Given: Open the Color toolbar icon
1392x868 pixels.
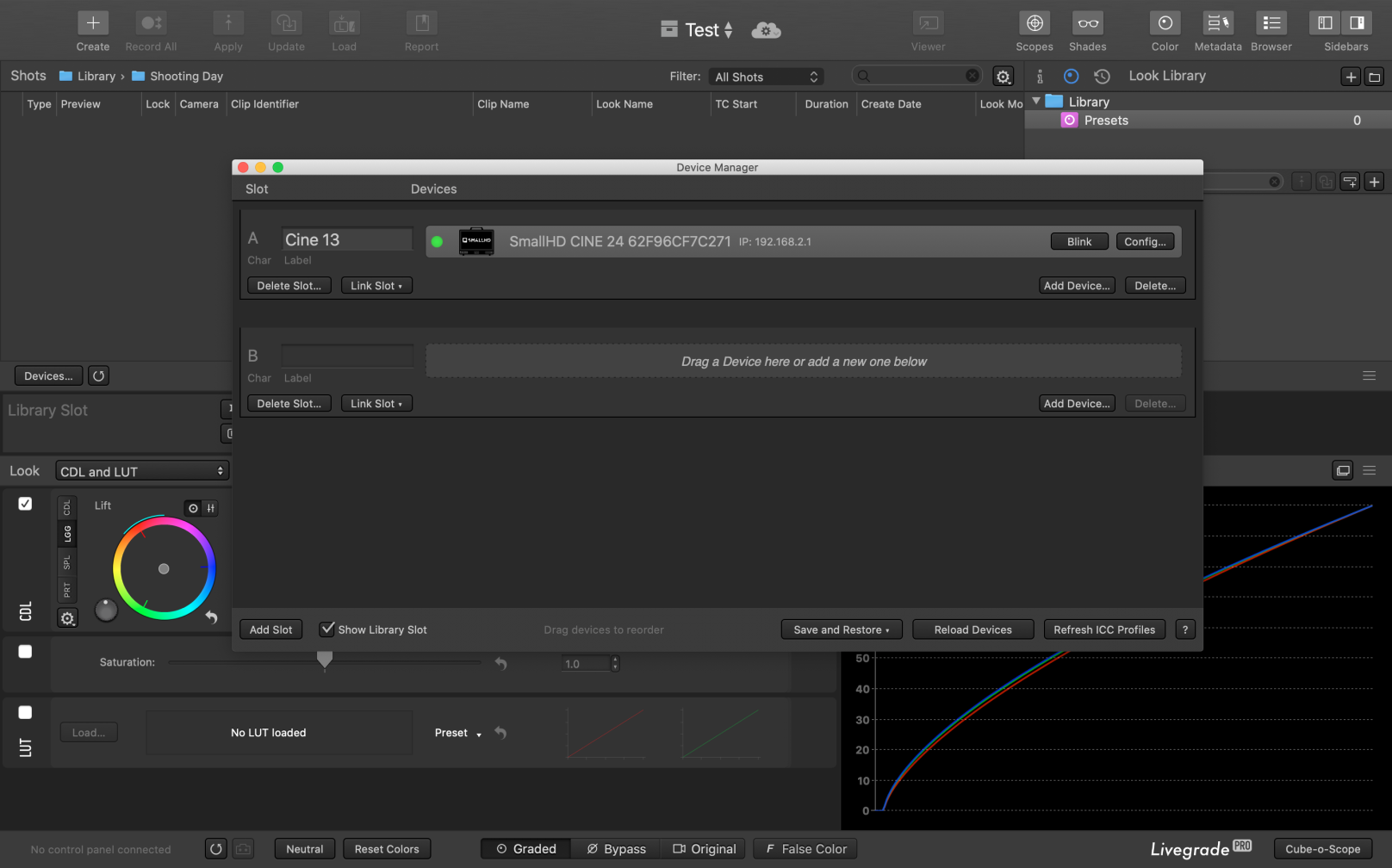Looking at the screenshot, I should coord(1165,24).
